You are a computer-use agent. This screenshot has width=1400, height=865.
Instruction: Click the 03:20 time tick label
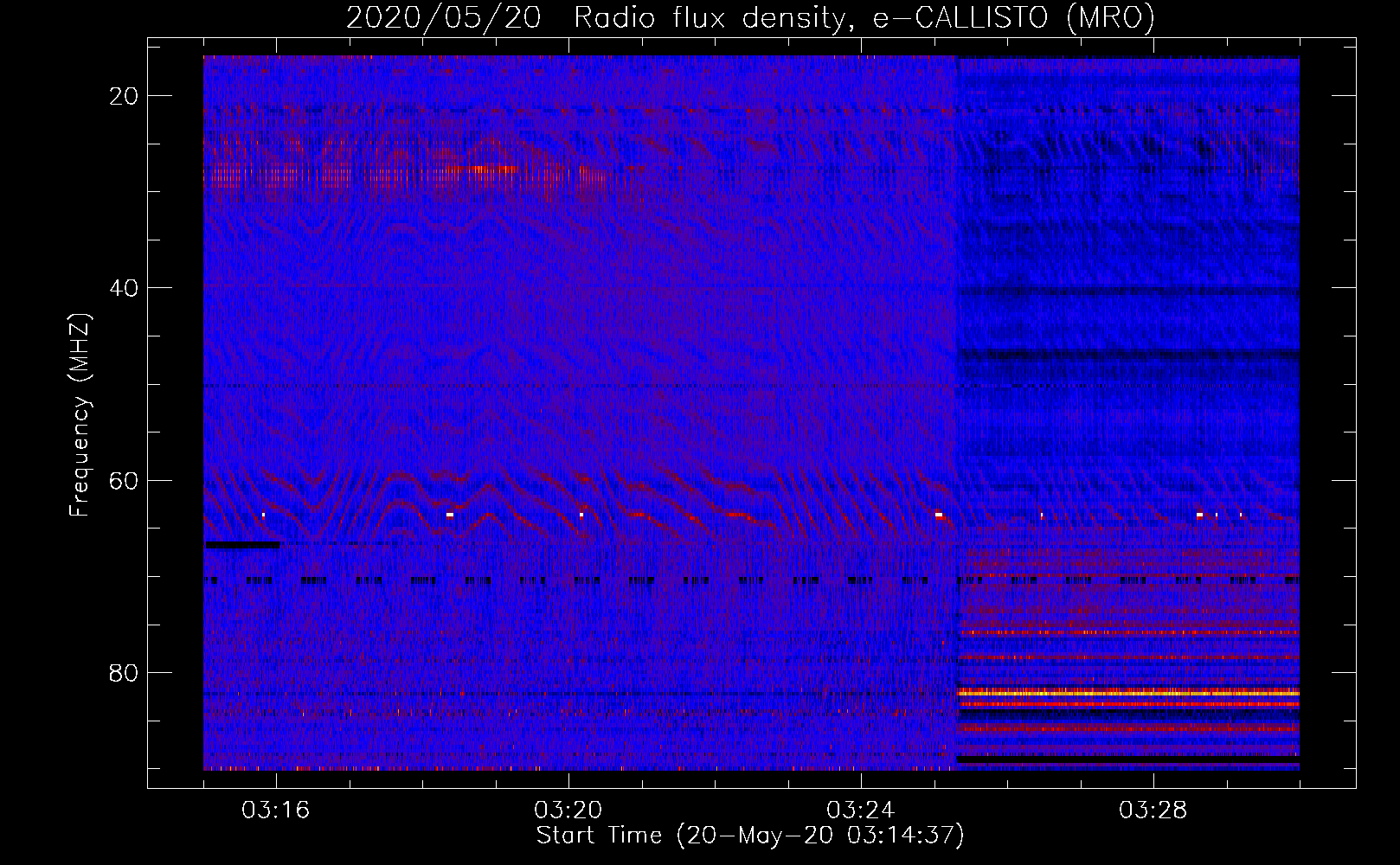coord(568,811)
